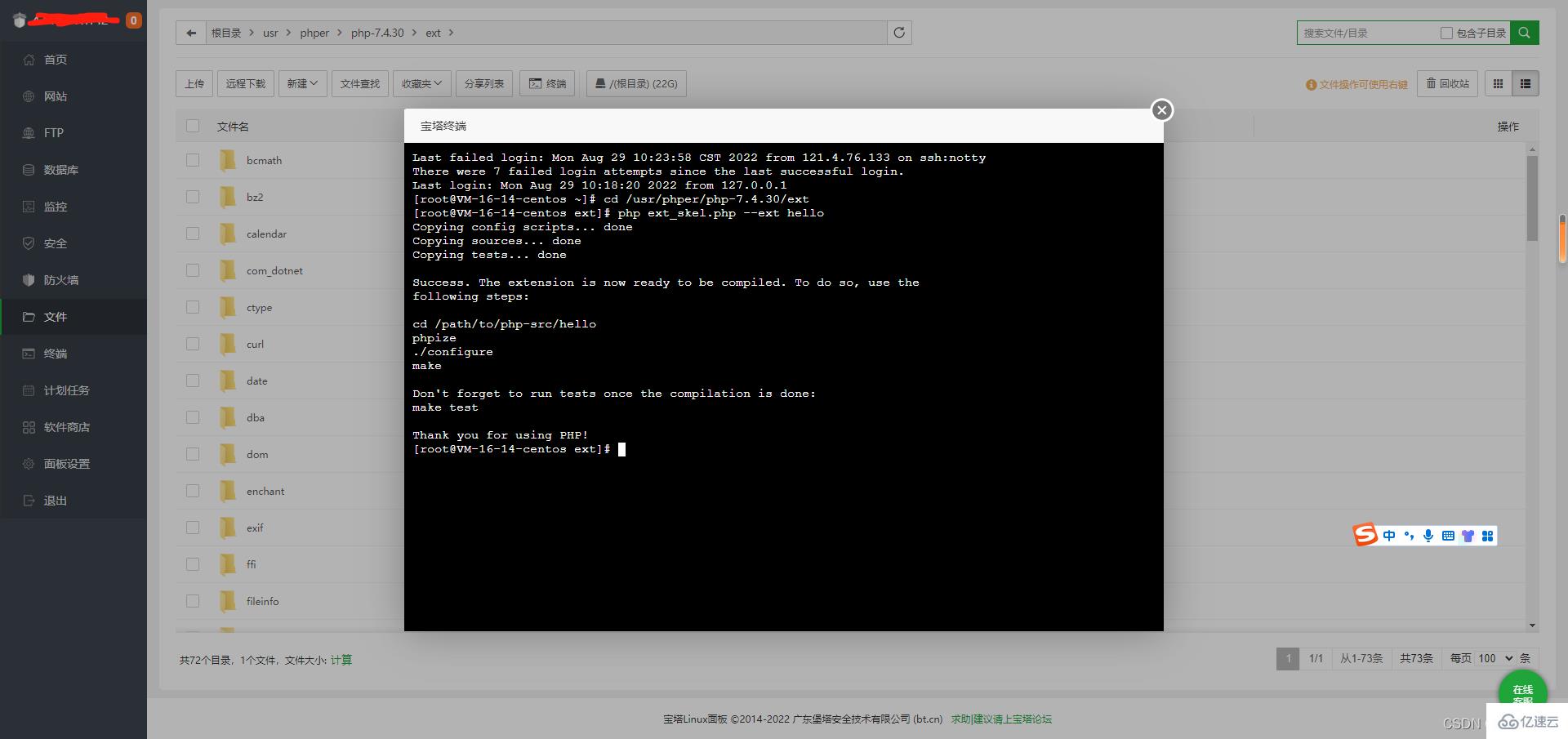Switch to list view
Screen dimensions: 1568x739
click(1525, 83)
